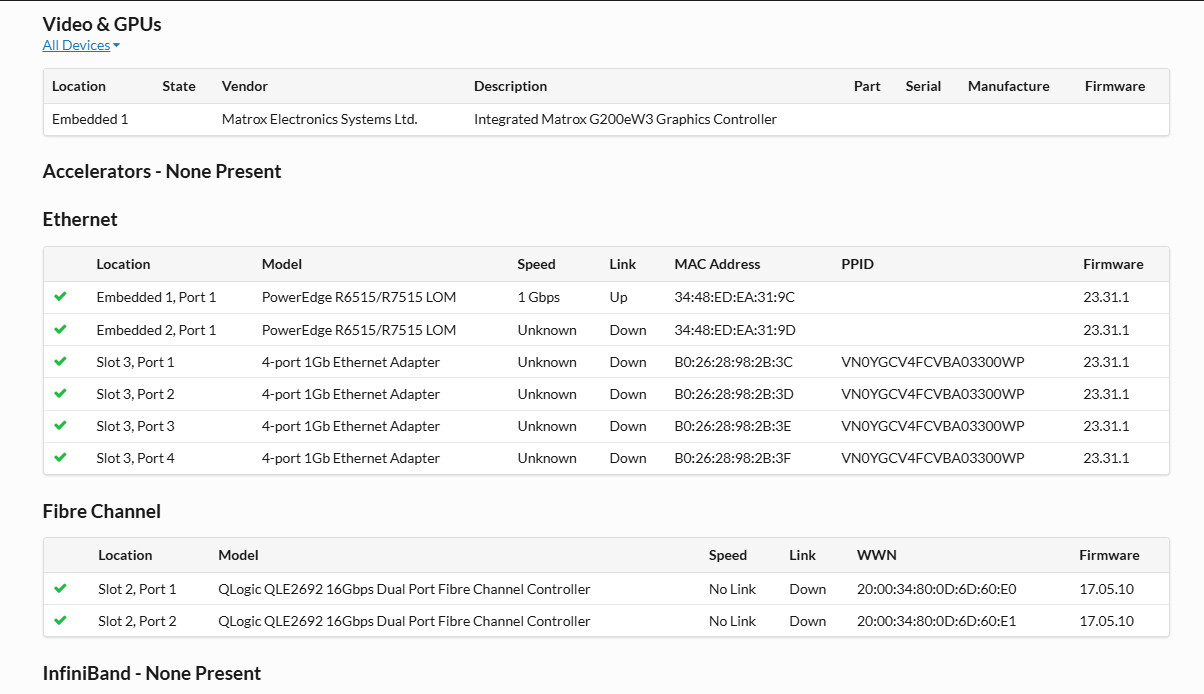The image size is (1204, 694).
Task: Click No Link speed in Slot 2, Port 2 row
Action: click(732, 620)
